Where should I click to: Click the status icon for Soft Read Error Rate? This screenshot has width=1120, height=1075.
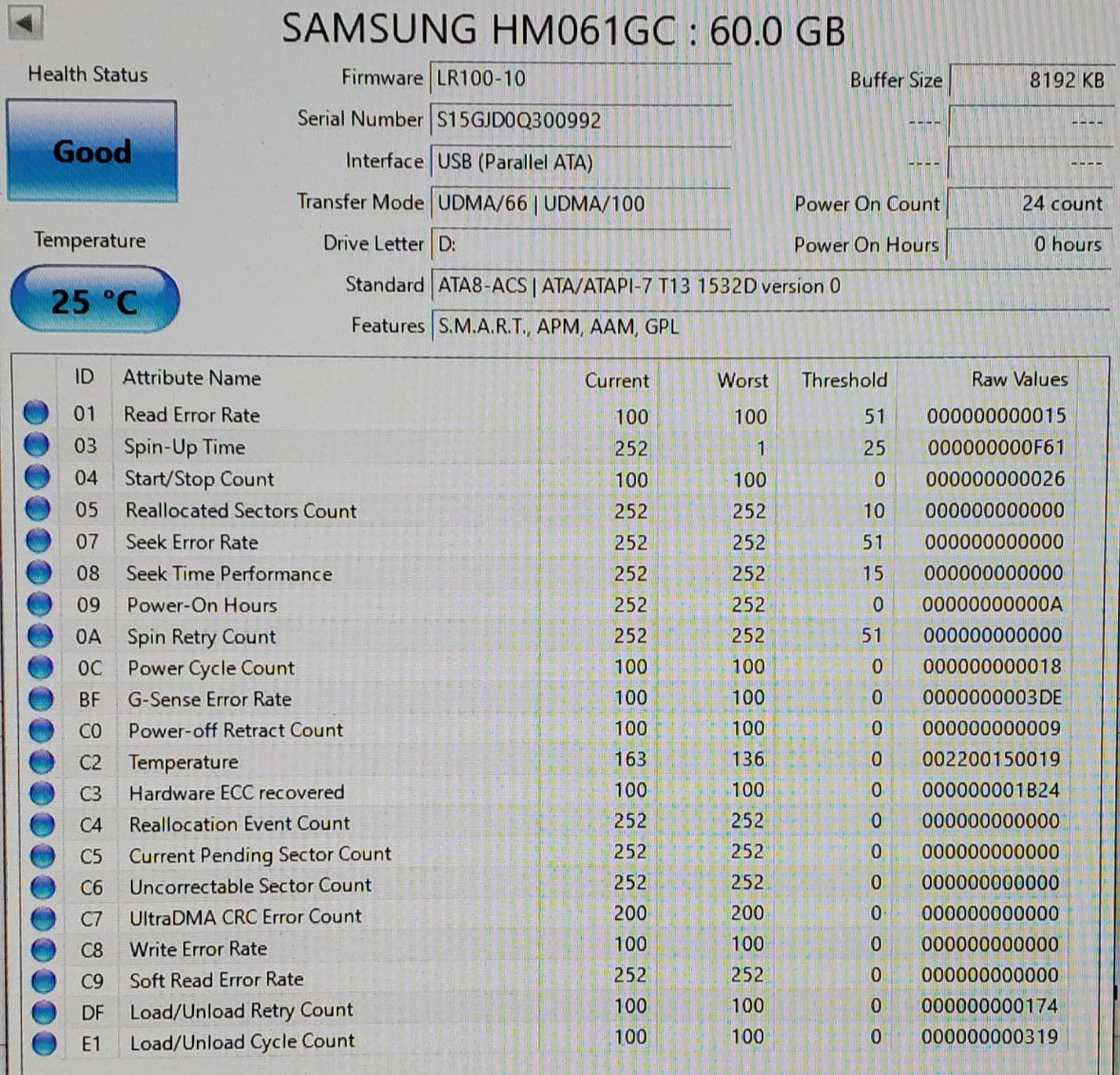[44, 981]
